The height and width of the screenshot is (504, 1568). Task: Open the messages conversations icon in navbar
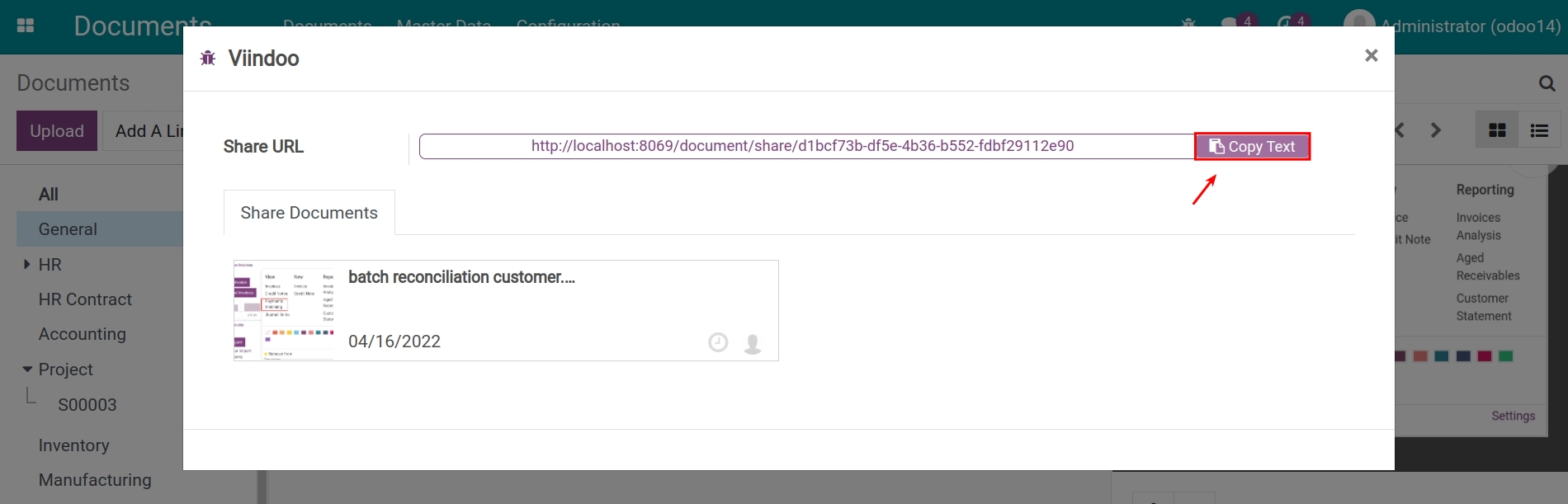[1229, 23]
